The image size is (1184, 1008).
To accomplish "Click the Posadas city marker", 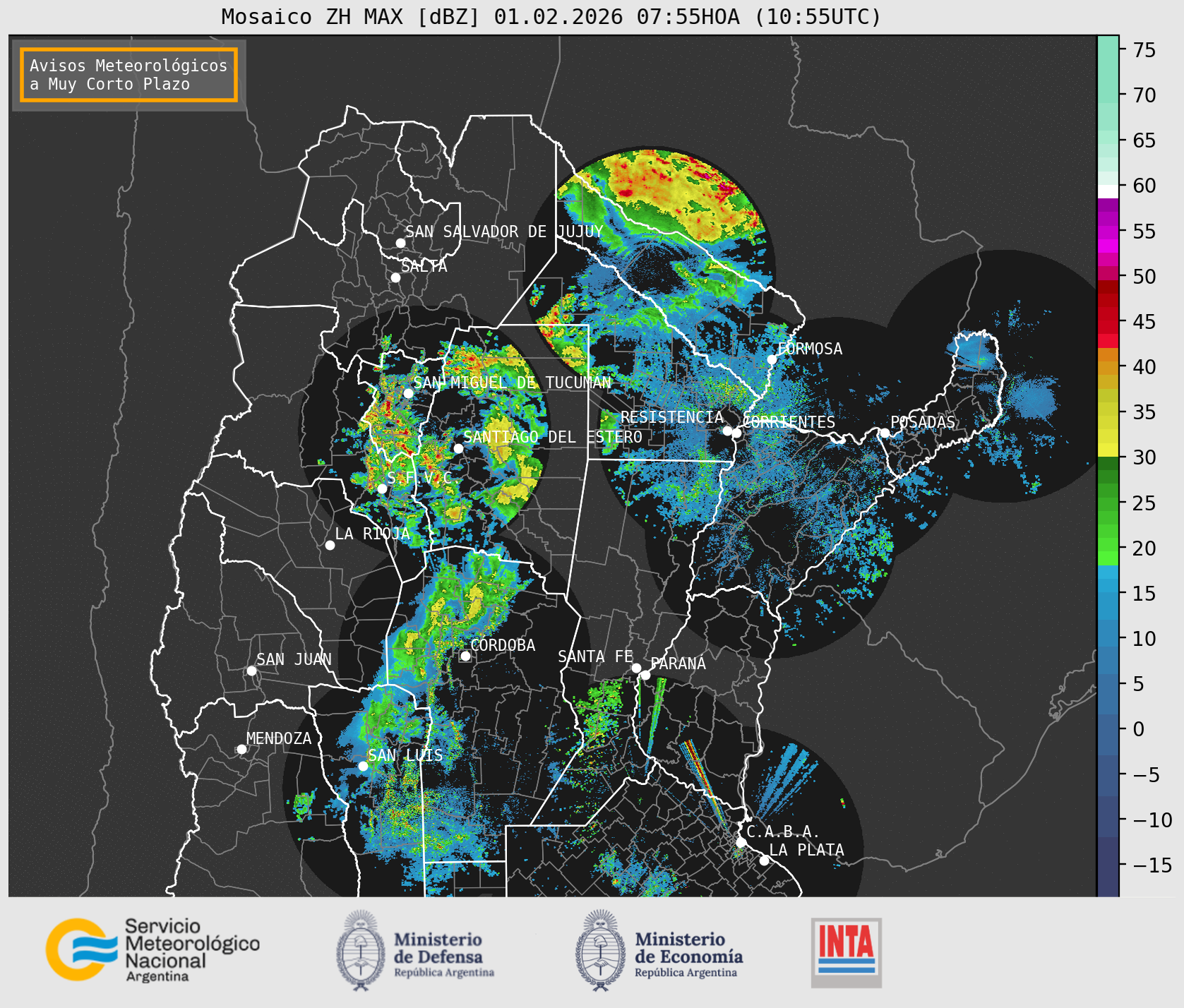I will click(x=885, y=433).
